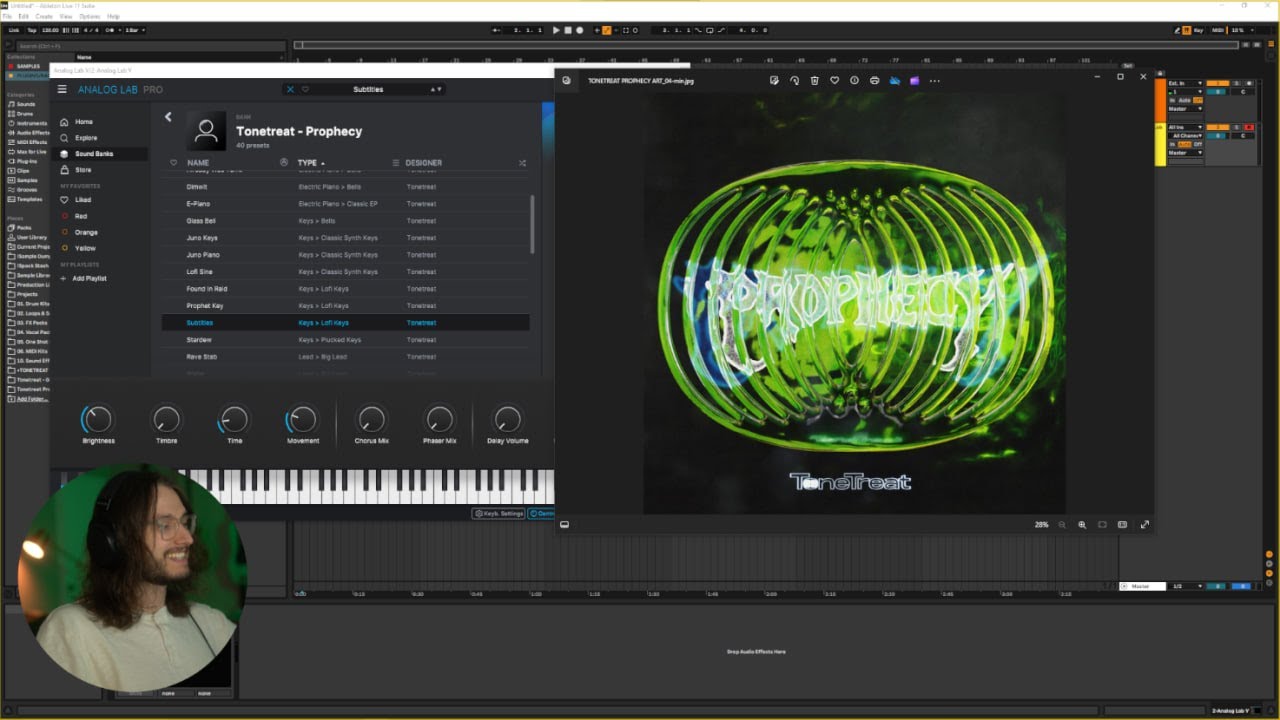Sort presets by the TYPE column
The image size is (1280, 720).
[311, 162]
